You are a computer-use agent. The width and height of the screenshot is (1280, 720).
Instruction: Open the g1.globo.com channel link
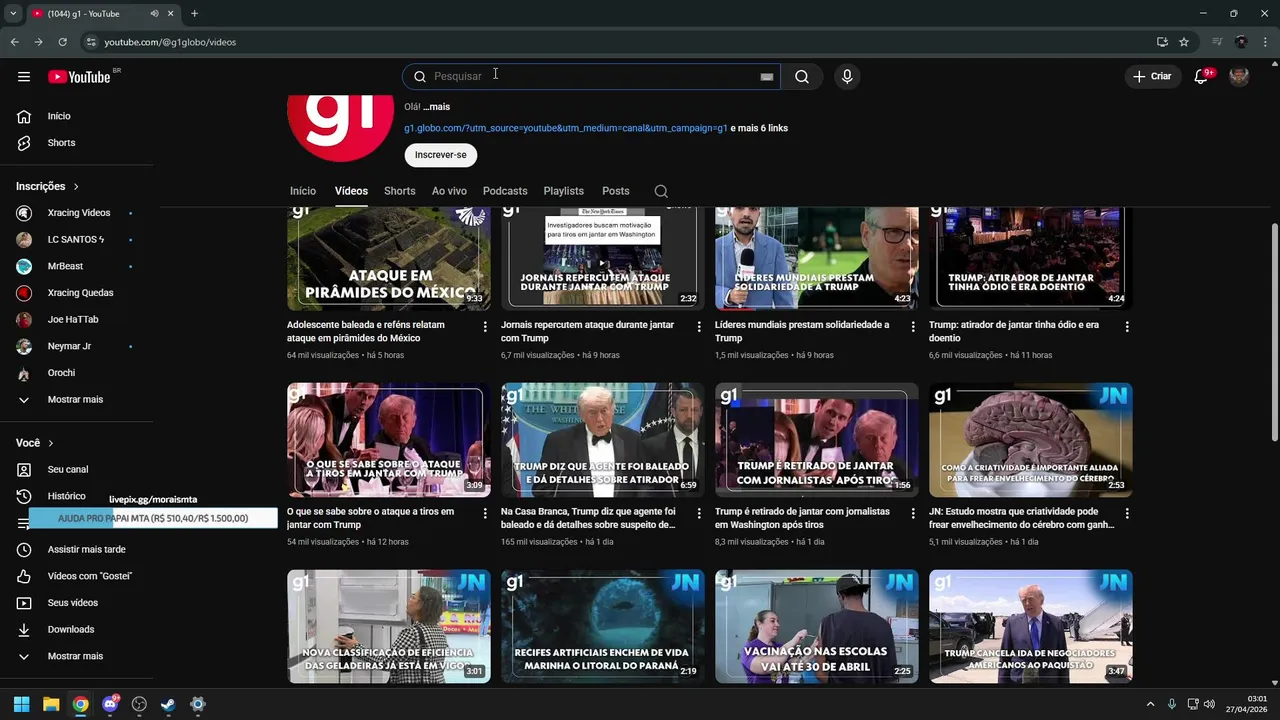click(x=566, y=129)
